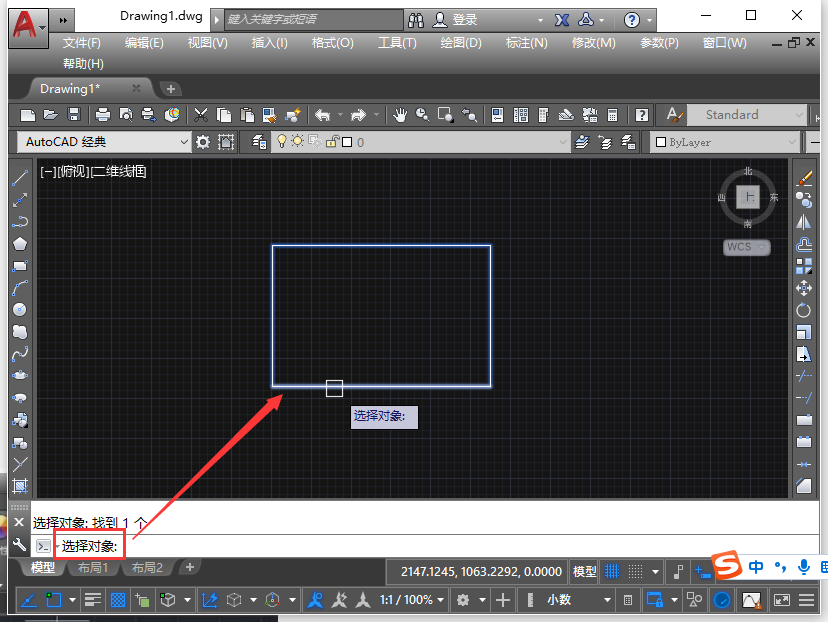Select the Polygon draw tool
Viewport: 828px width, 622px height.
point(20,244)
